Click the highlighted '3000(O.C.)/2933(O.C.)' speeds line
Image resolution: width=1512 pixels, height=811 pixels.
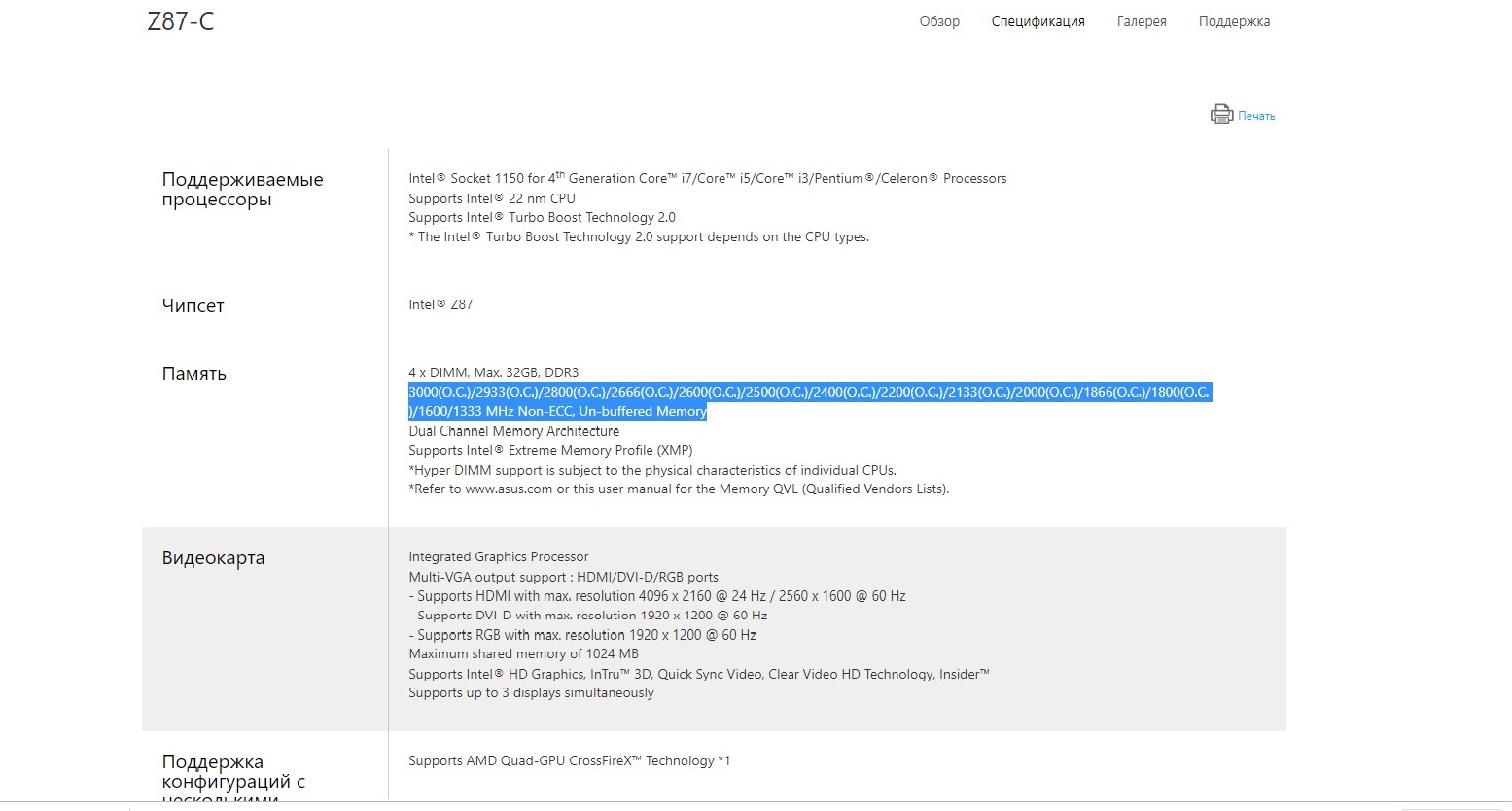tap(810, 392)
